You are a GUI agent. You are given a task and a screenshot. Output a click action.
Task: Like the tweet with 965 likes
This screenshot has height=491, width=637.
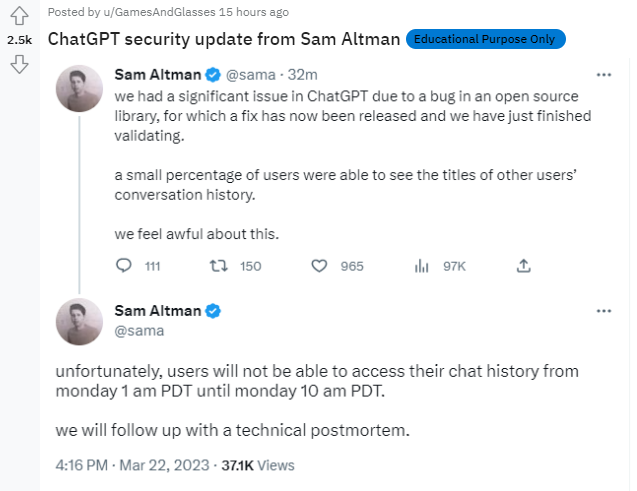tap(320, 266)
